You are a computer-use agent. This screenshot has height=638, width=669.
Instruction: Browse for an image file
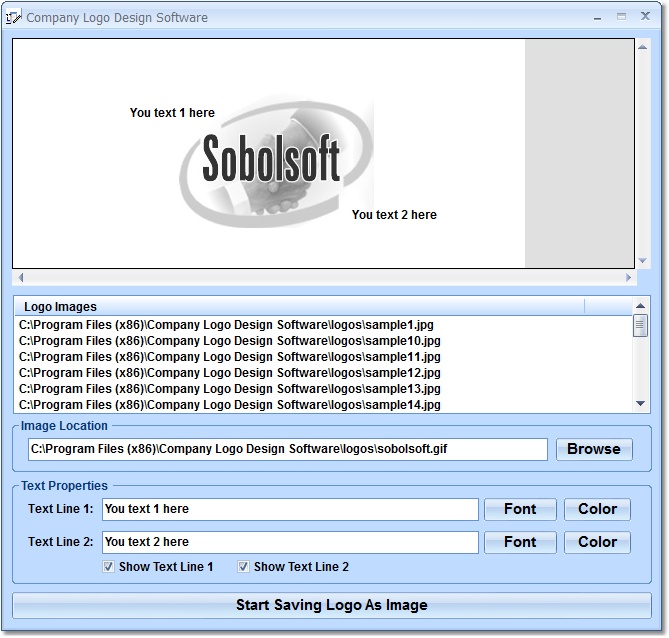(594, 449)
